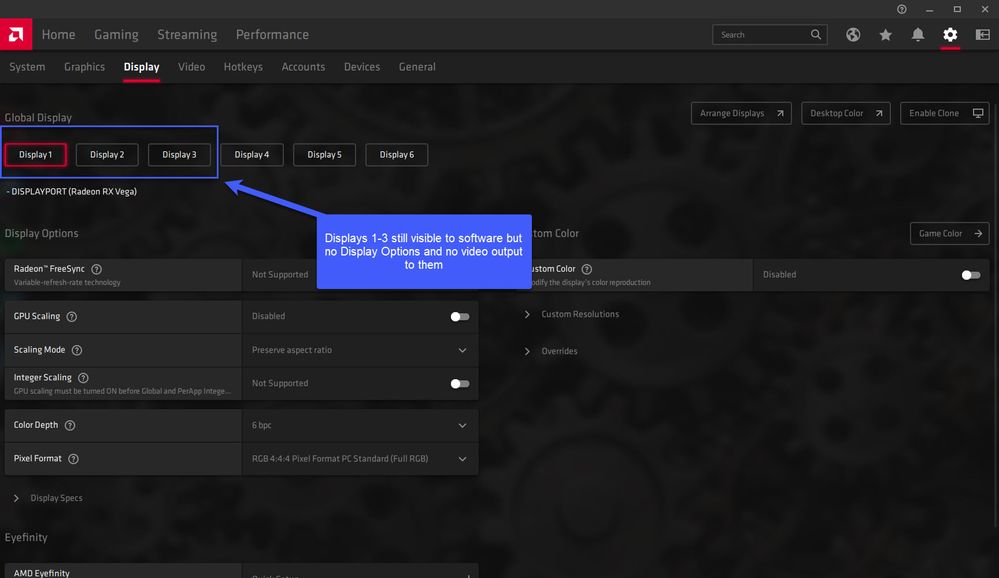Show GPU Scaling help icon
This screenshot has height=578, width=999.
pos(71,317)
